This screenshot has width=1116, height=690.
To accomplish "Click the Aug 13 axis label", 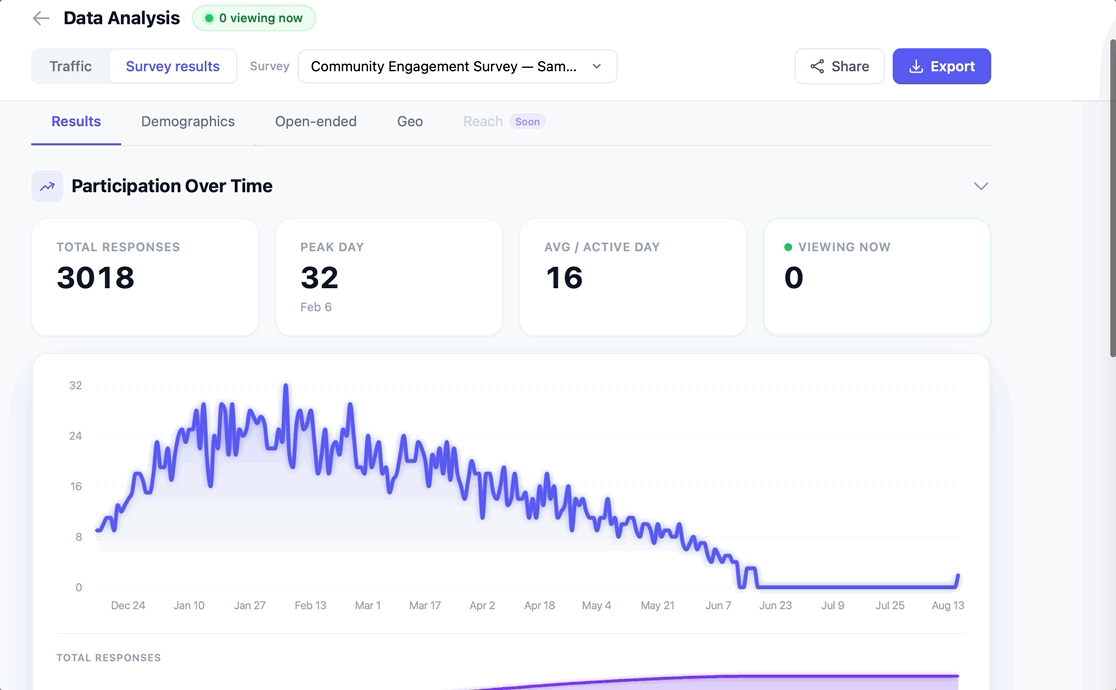I will (x=948, y=606).
